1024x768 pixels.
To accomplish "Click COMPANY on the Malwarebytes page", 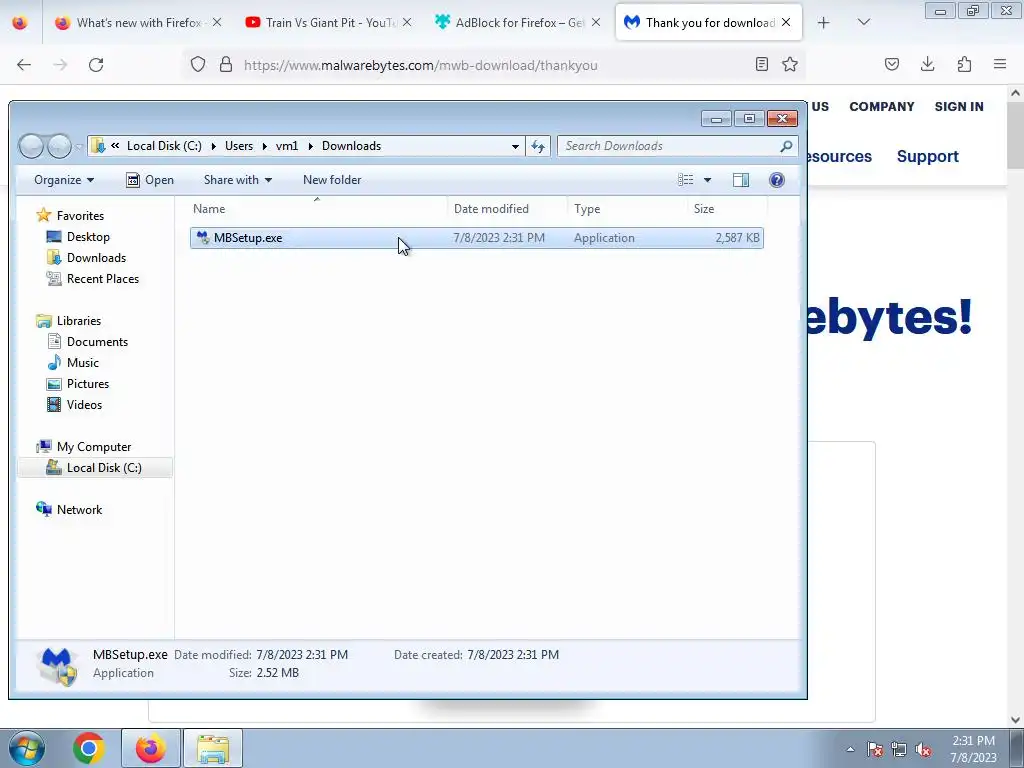I will (x=882, y=107).
